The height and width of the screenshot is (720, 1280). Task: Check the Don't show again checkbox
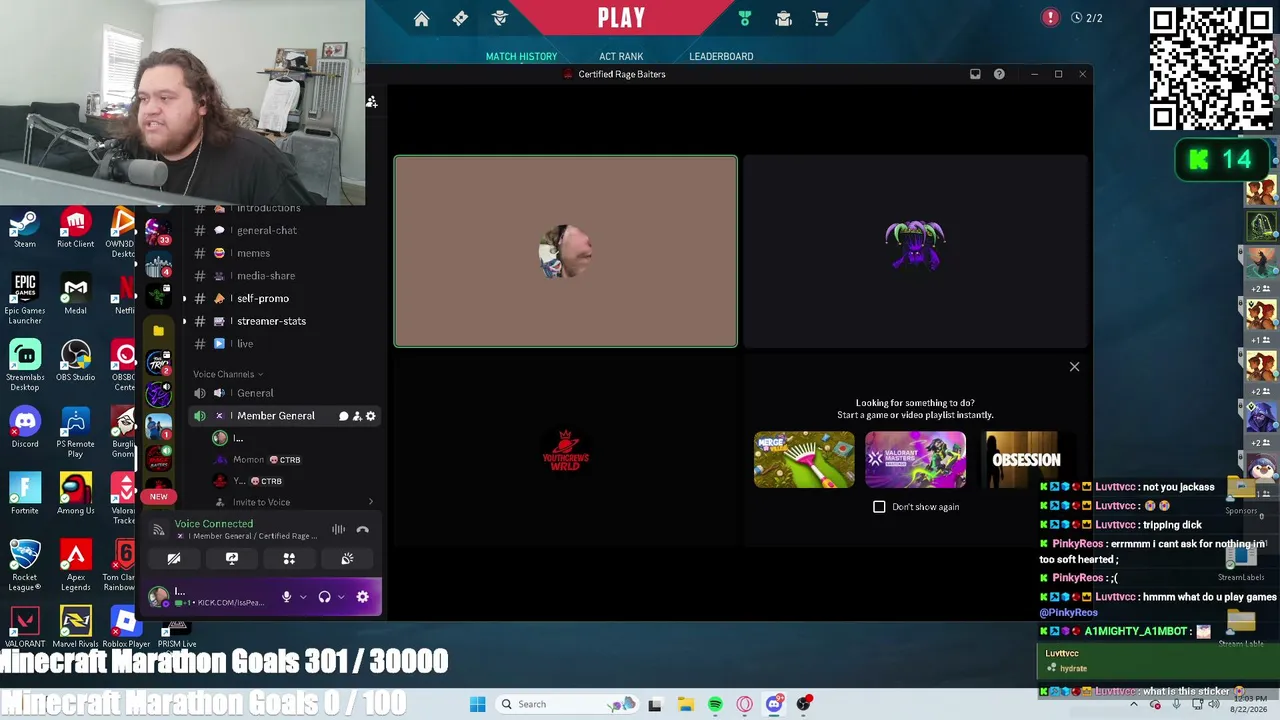[879, 507]
